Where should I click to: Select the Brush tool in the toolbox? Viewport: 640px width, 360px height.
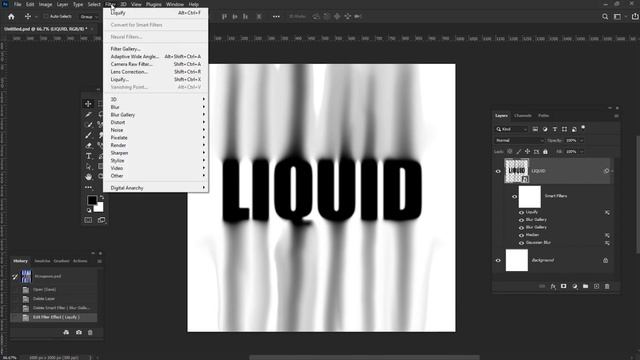[x=88, y=135]
